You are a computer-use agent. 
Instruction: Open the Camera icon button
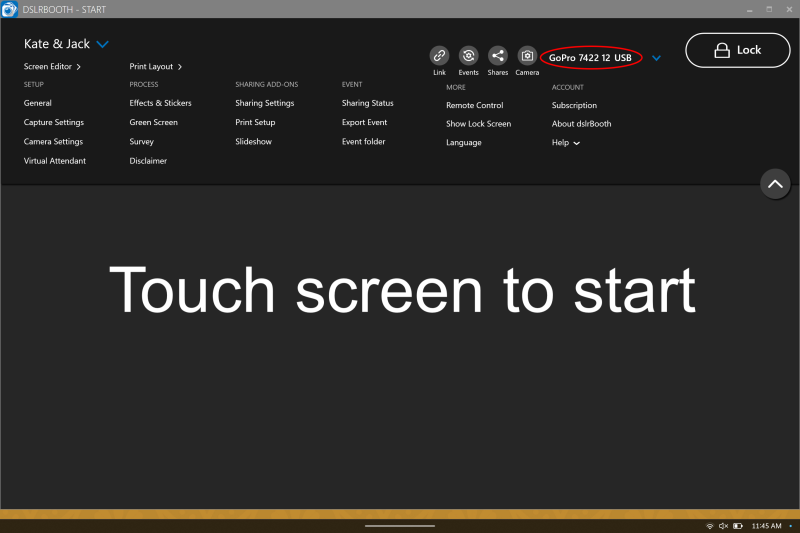coord(527,56)
